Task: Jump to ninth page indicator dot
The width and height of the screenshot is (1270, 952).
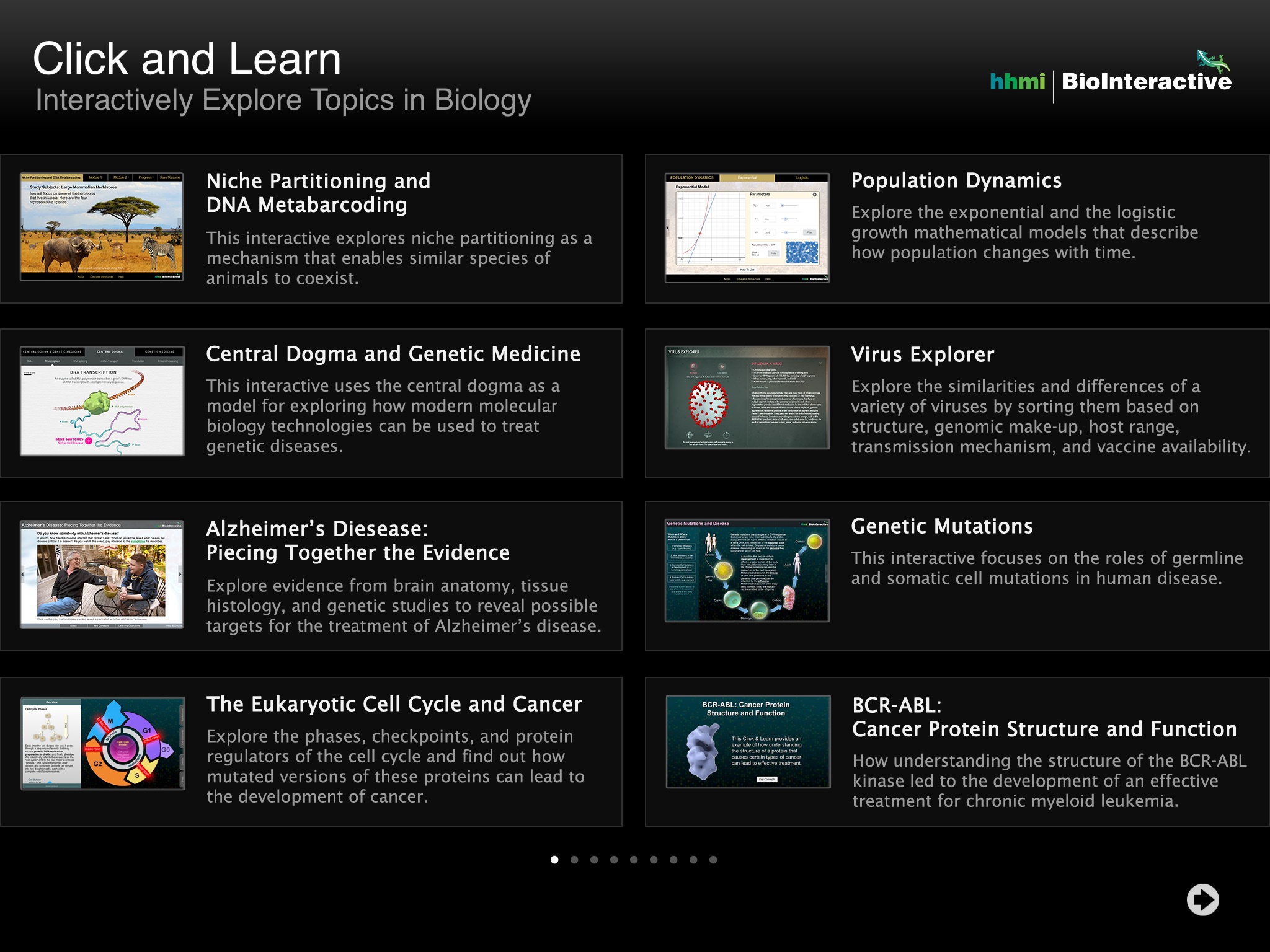Action: click(713, 860)
